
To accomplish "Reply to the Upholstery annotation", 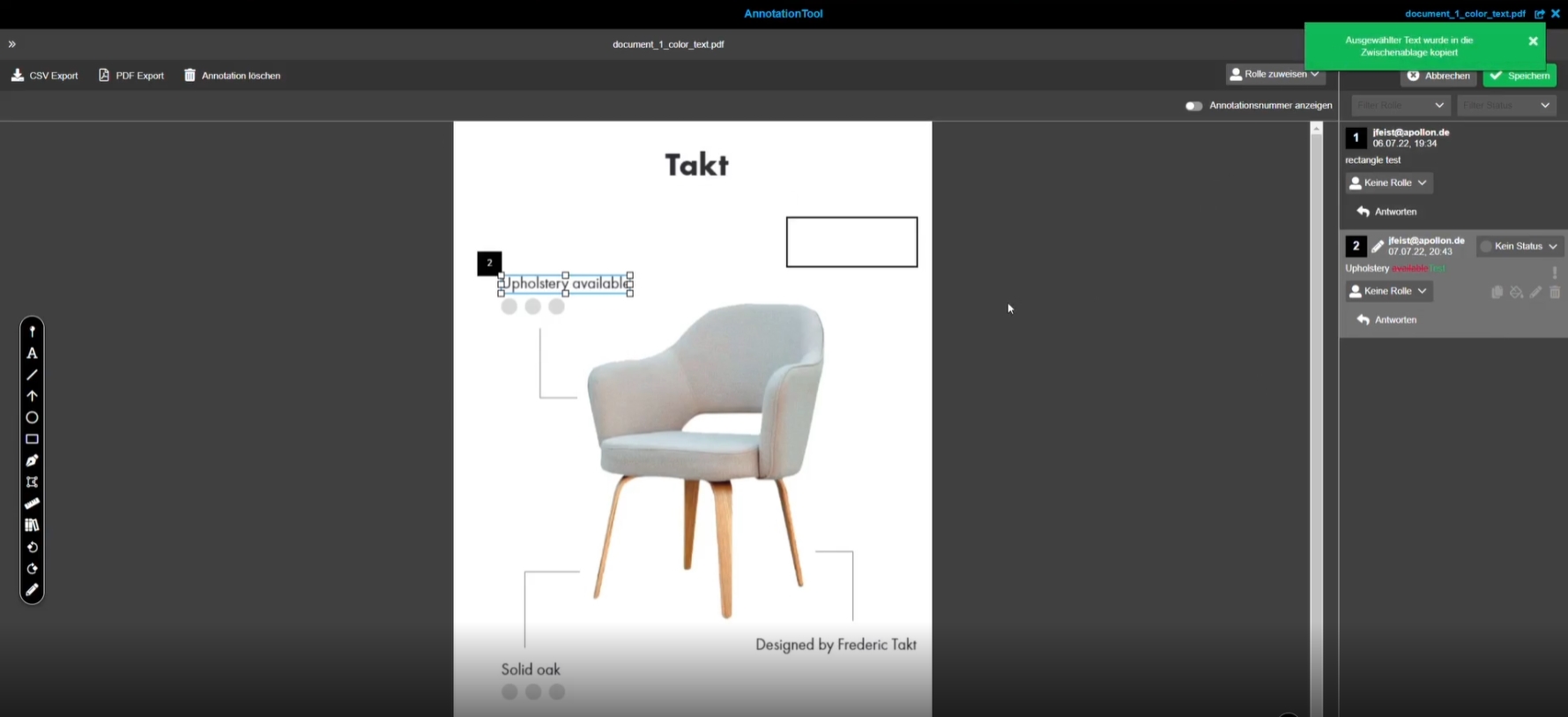I will pyautogui.click(x=1387, y=320).
